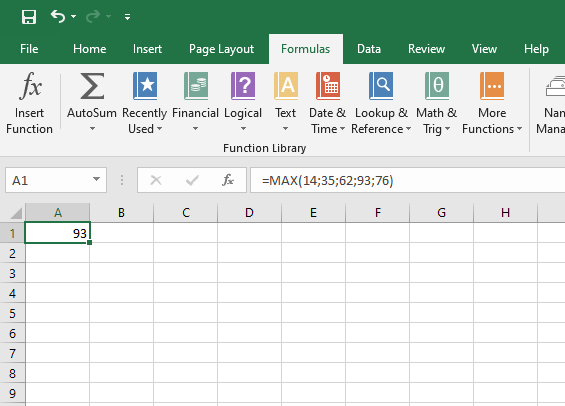
Task: Click the Undo arrow icon
Action: tap(58, 16)
